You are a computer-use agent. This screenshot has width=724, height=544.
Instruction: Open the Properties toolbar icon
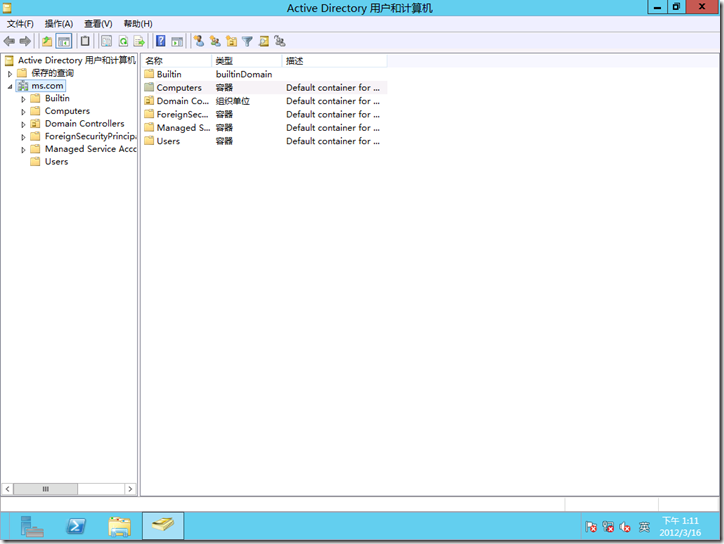pyautogui.click(x=106, y=42)
